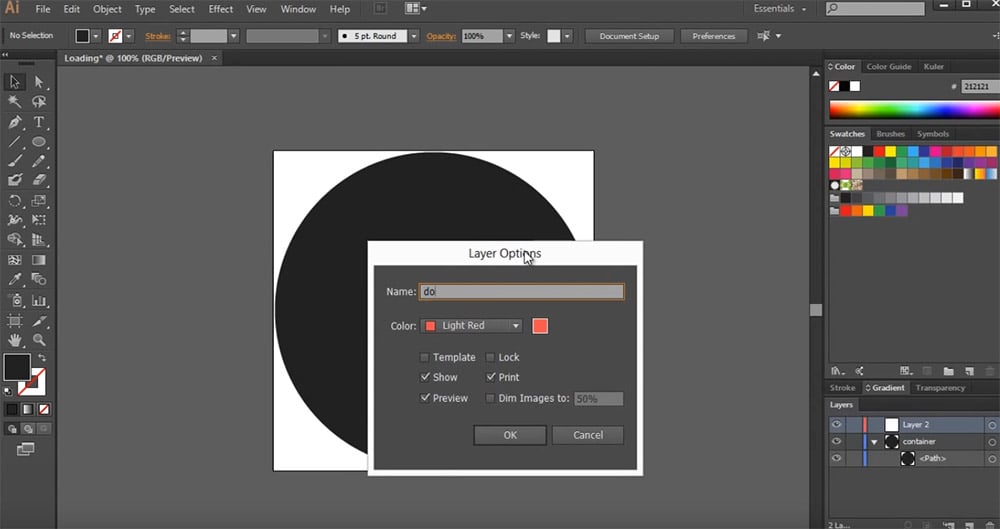Select the Column Graph tool
This screenshot has width=1000, height=529.
point(39,300)
